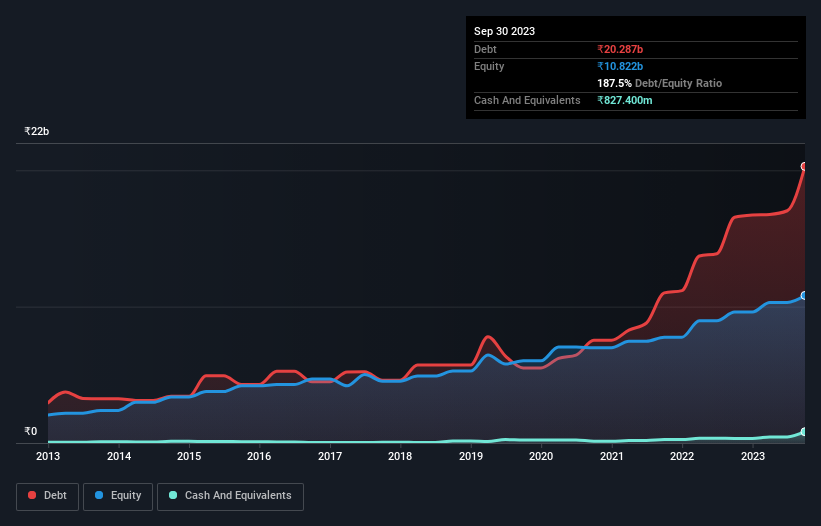Click the 2015 x-axis label
This screenshot has width=821, height=526.
tap(189, 456)
